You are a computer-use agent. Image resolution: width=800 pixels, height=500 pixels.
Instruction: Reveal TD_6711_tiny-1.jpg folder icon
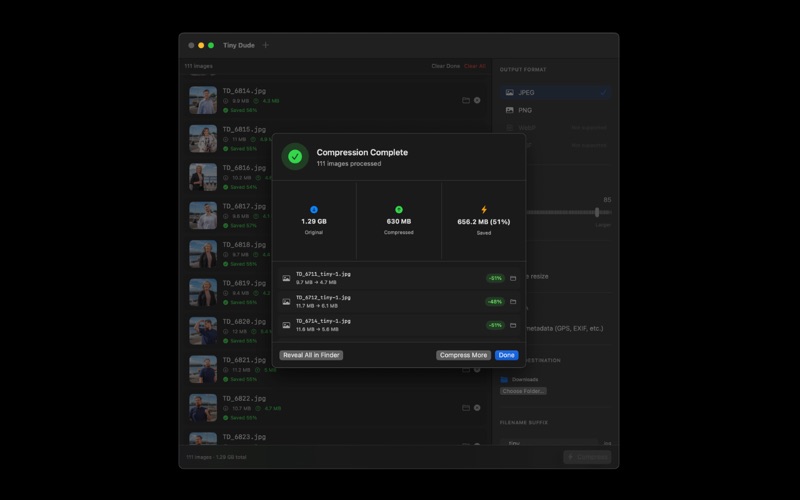[x=513, y=278]
